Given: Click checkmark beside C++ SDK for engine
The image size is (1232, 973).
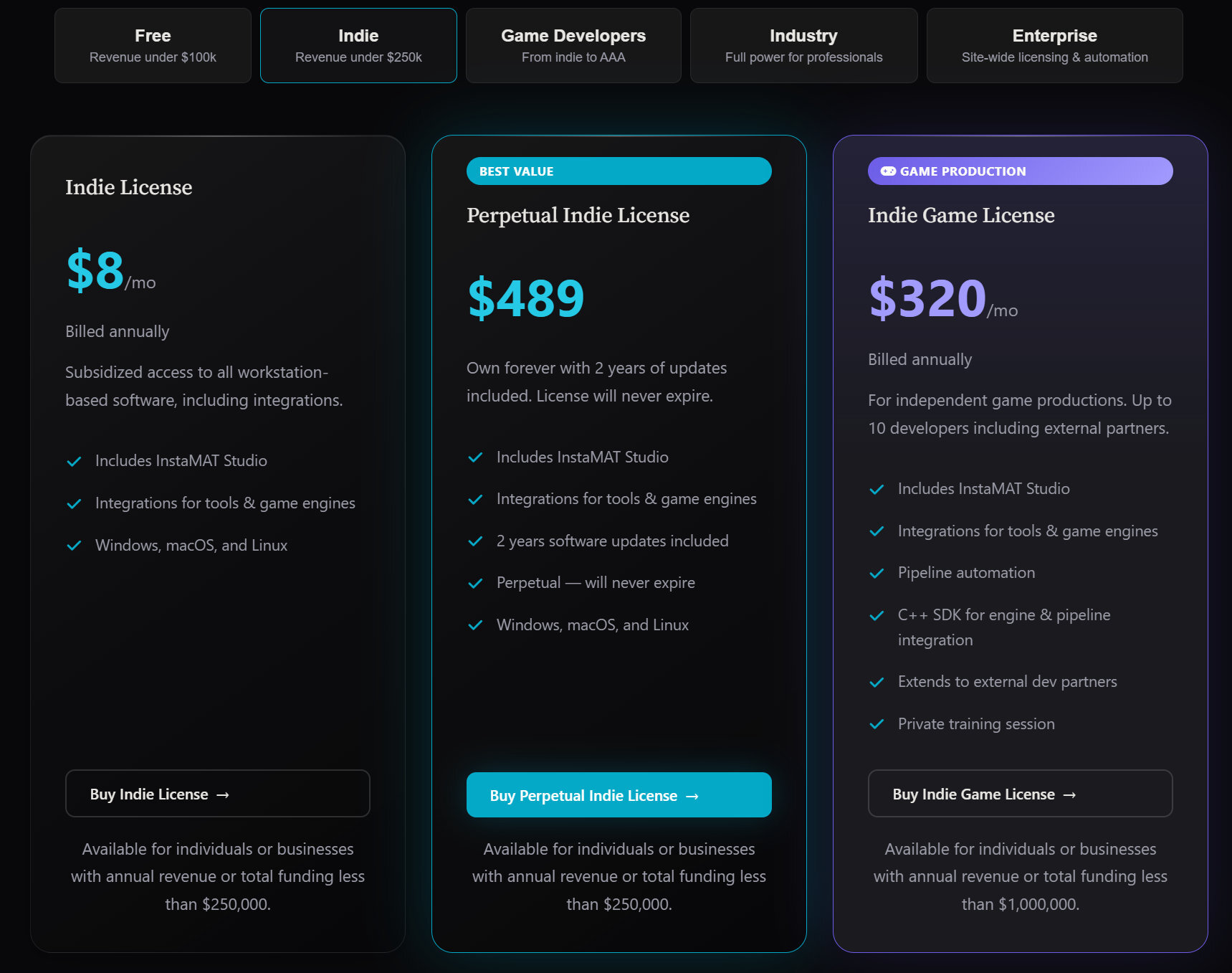Looking at the screenshot, I should coord(877,616).
